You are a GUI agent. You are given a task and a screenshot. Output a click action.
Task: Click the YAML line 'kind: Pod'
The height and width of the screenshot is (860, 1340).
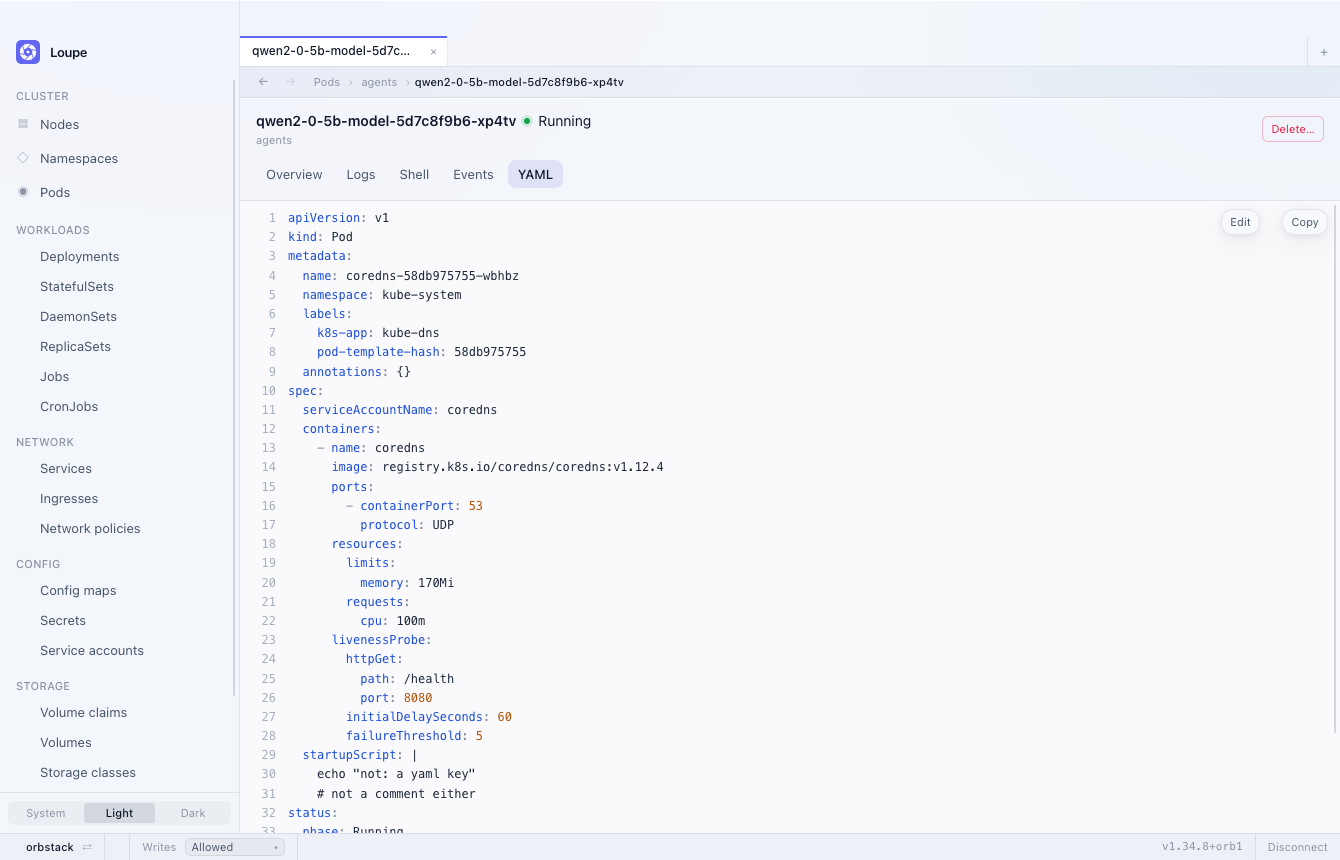tap(320, 237)
